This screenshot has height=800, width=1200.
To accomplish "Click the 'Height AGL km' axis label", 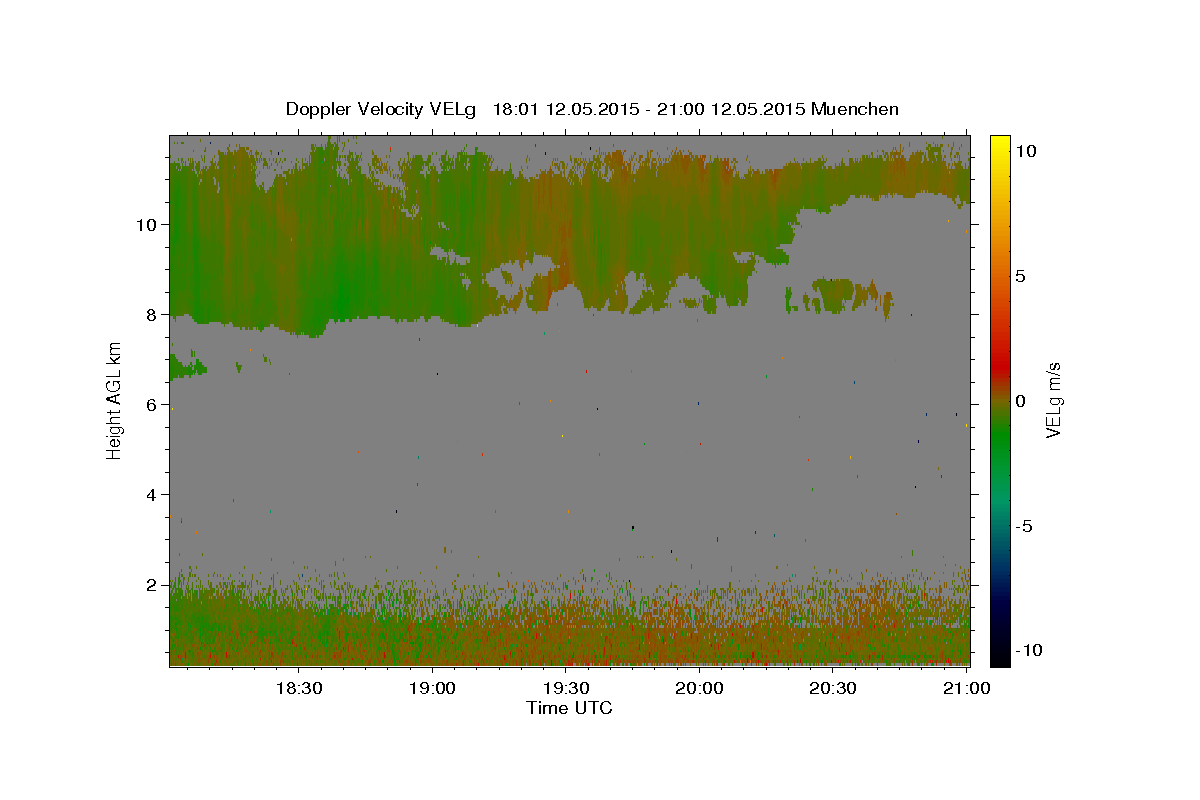I will (x=115, y=400).
